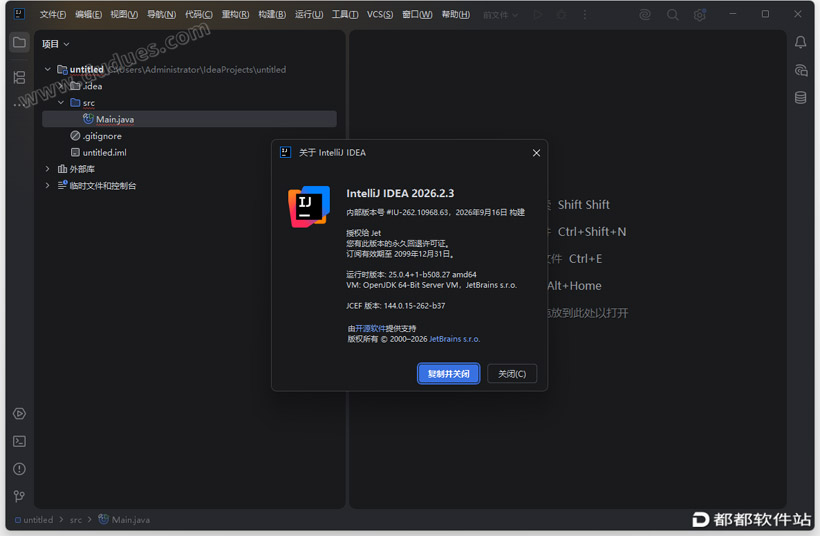The height and width of the screenshot is (536, 820).
Task: Open the Terminal tool window icon
Action: click(x=19, y=441)
